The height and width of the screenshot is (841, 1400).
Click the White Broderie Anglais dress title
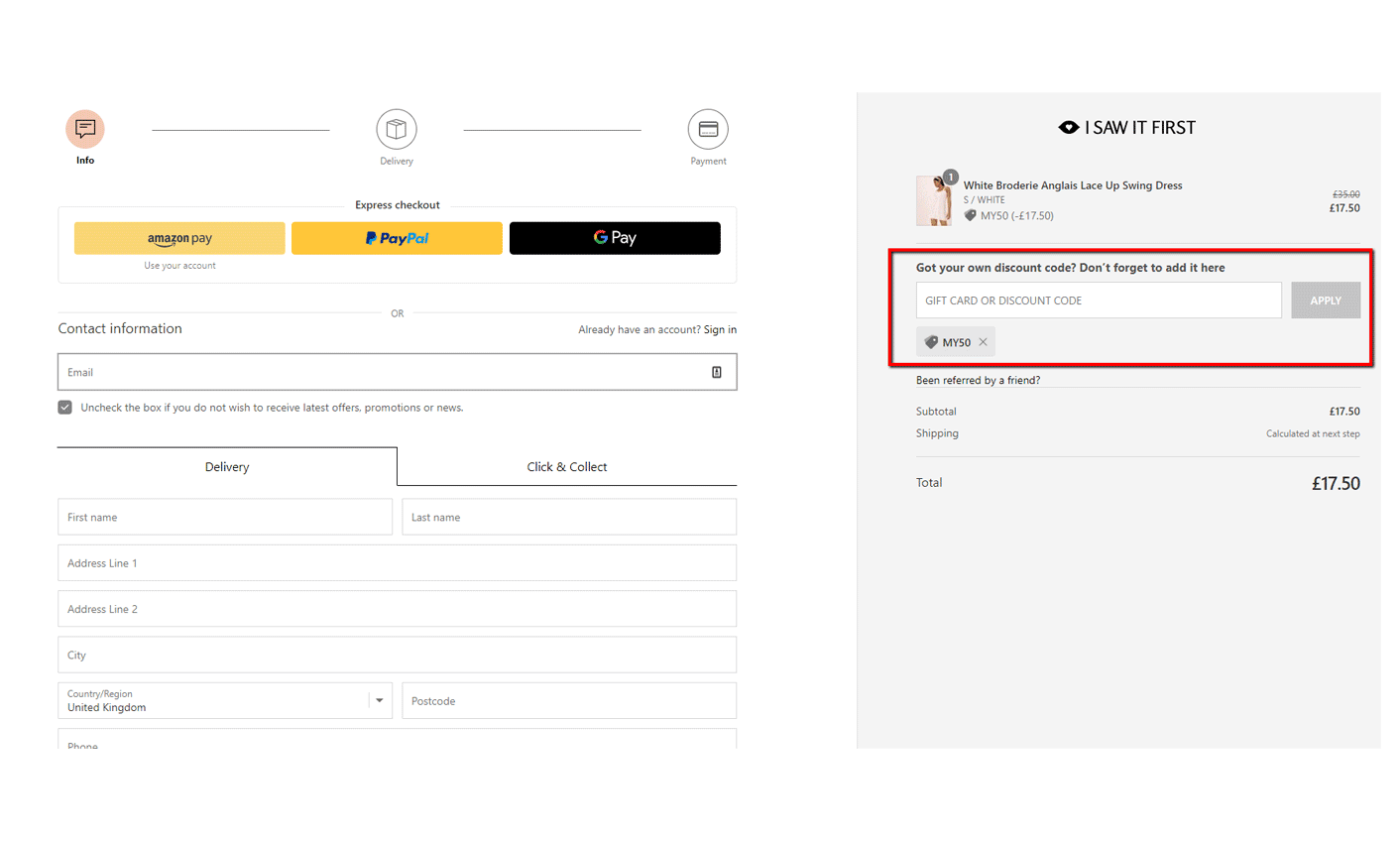click(x=1073, y=185)
